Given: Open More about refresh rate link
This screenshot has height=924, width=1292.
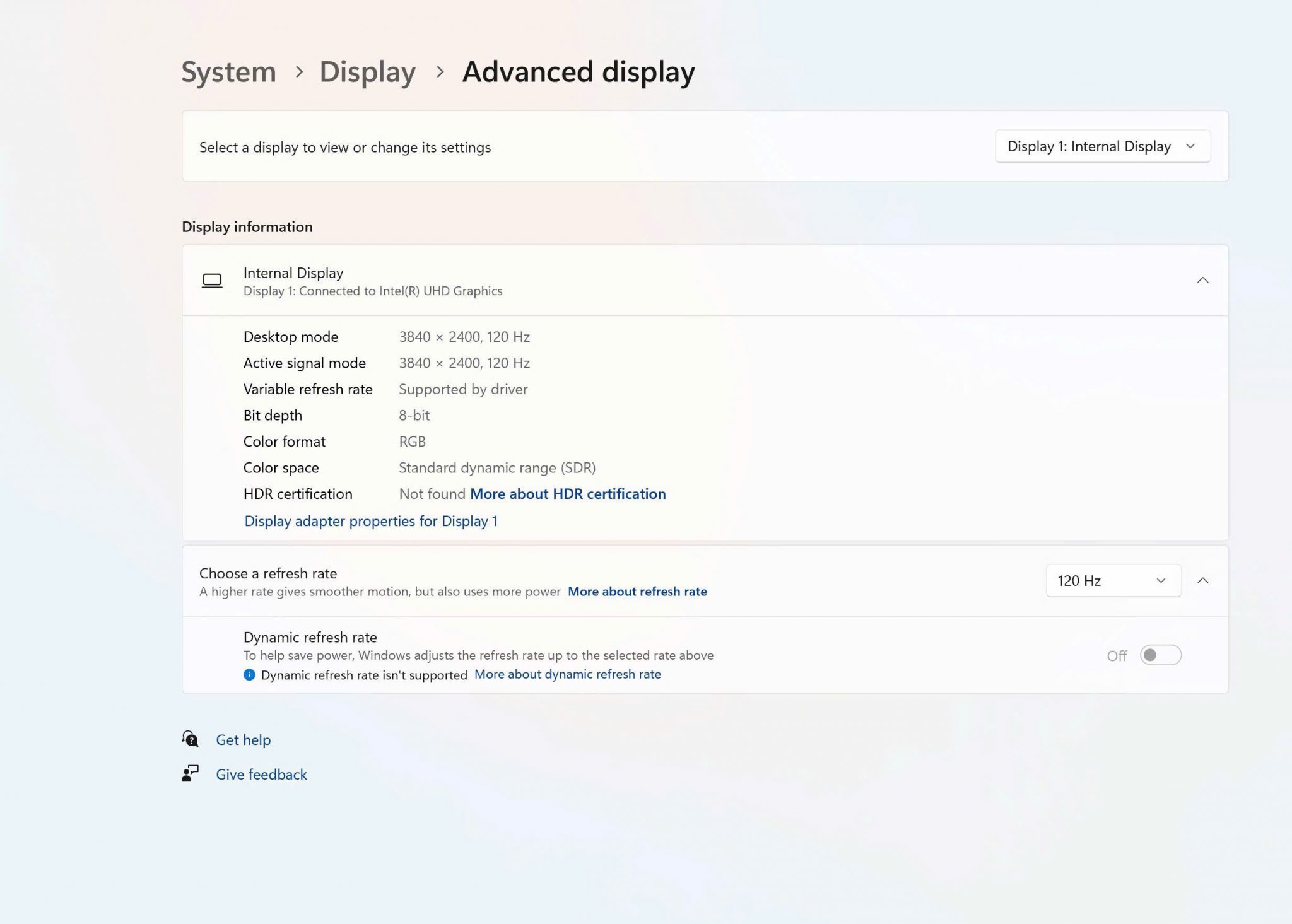Looking at the screenshot, I should (x=637, y=592).
